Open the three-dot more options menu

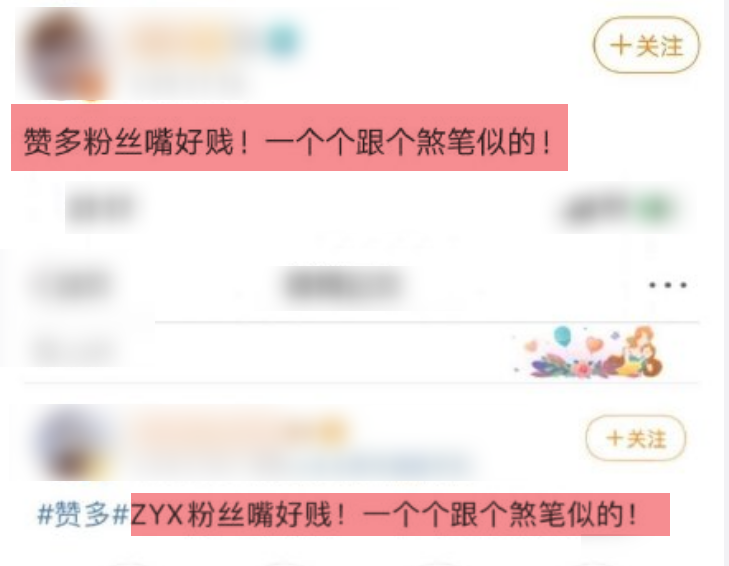click(x=668, y=285)
